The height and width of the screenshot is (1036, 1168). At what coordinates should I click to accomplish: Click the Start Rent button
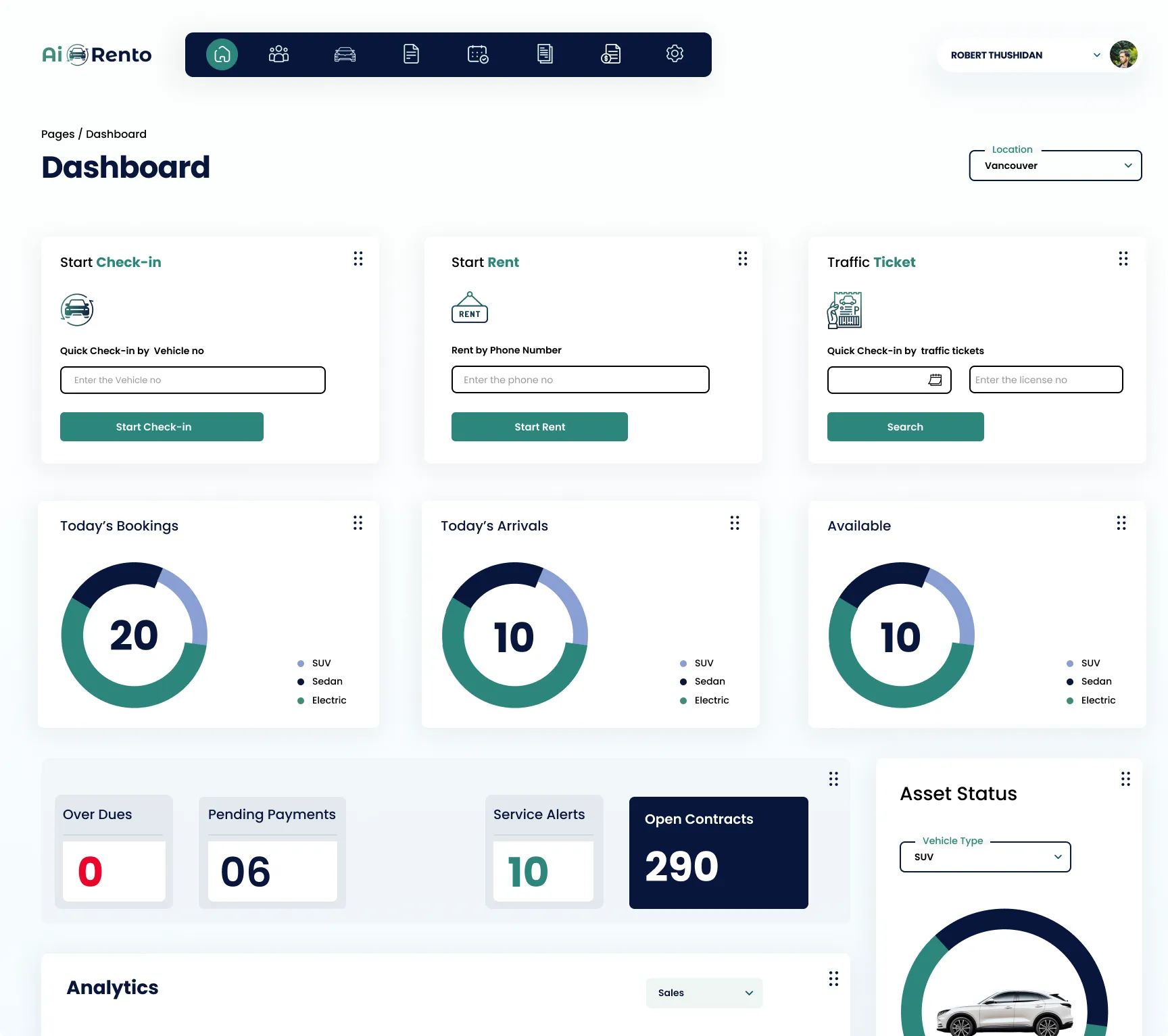(x=539, y=427)
